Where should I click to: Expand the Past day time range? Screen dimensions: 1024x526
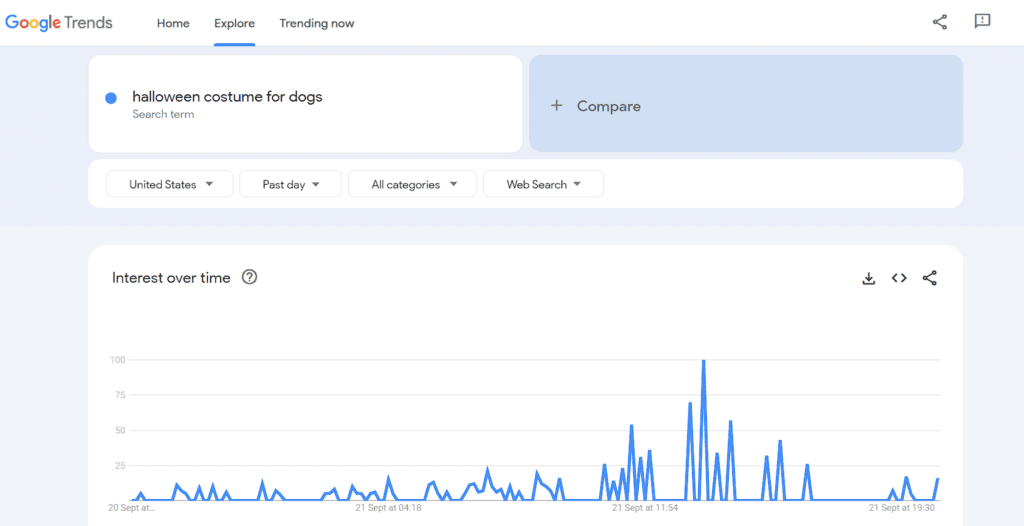coord(291,184)
